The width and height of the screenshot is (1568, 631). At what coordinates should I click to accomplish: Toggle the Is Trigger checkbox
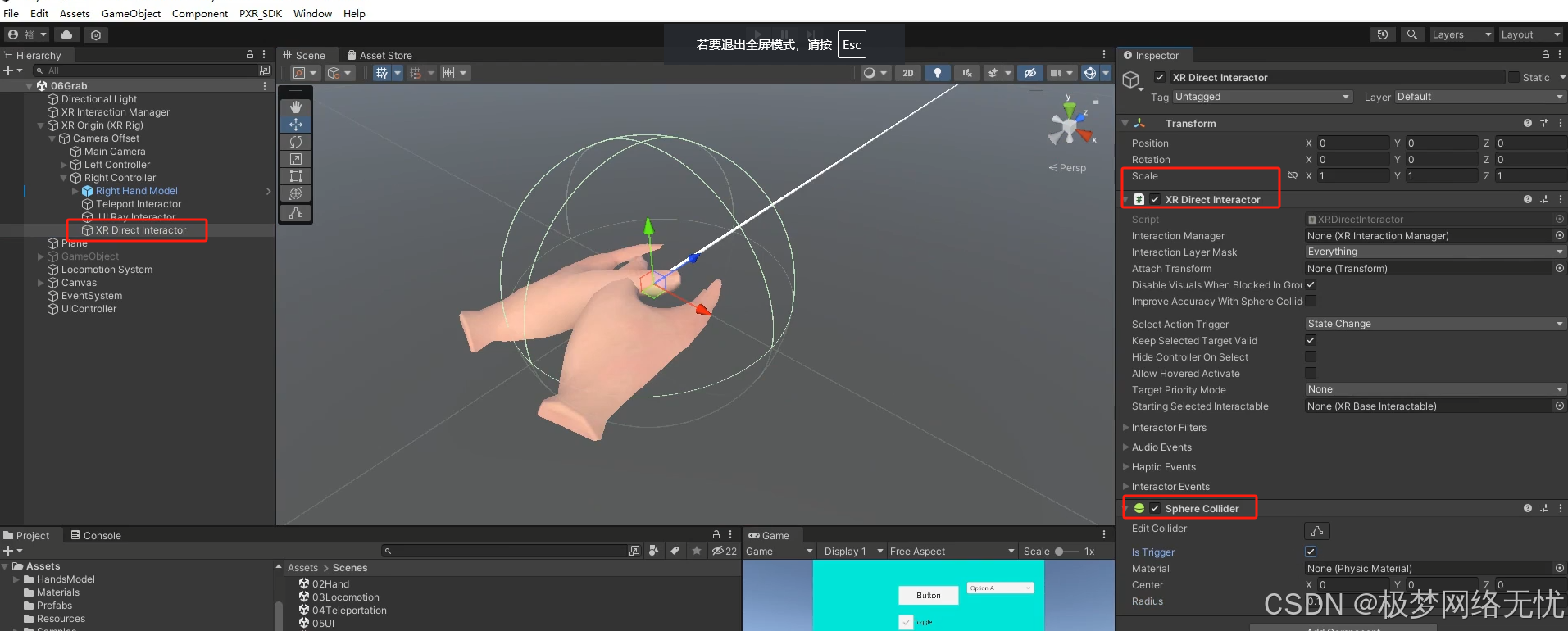click(1311, 552)
